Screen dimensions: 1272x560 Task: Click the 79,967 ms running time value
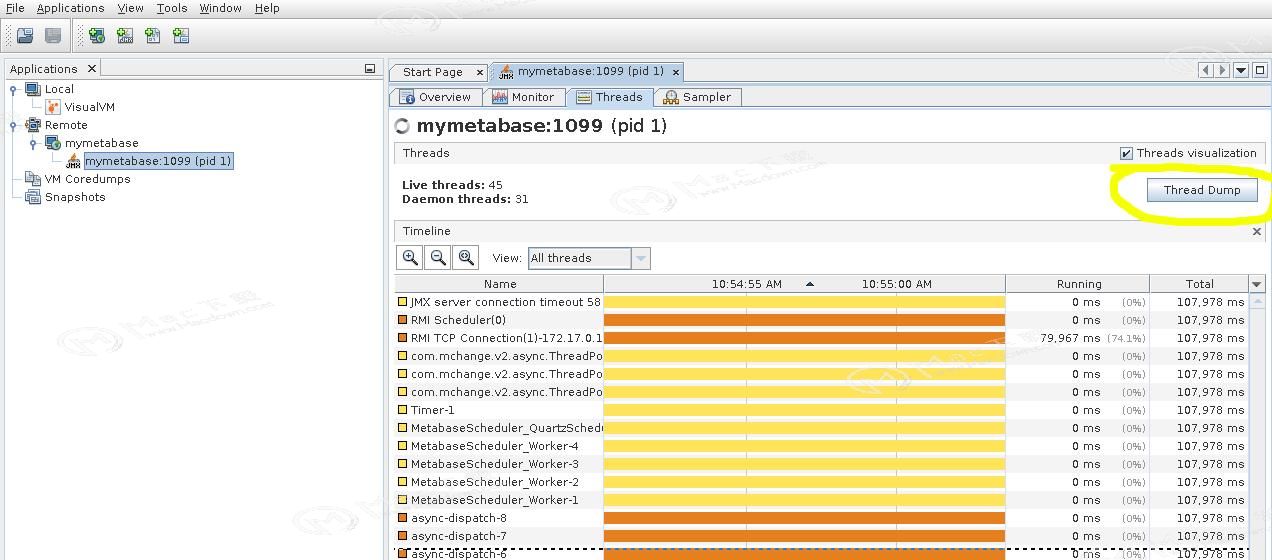tap(1070, 338)
